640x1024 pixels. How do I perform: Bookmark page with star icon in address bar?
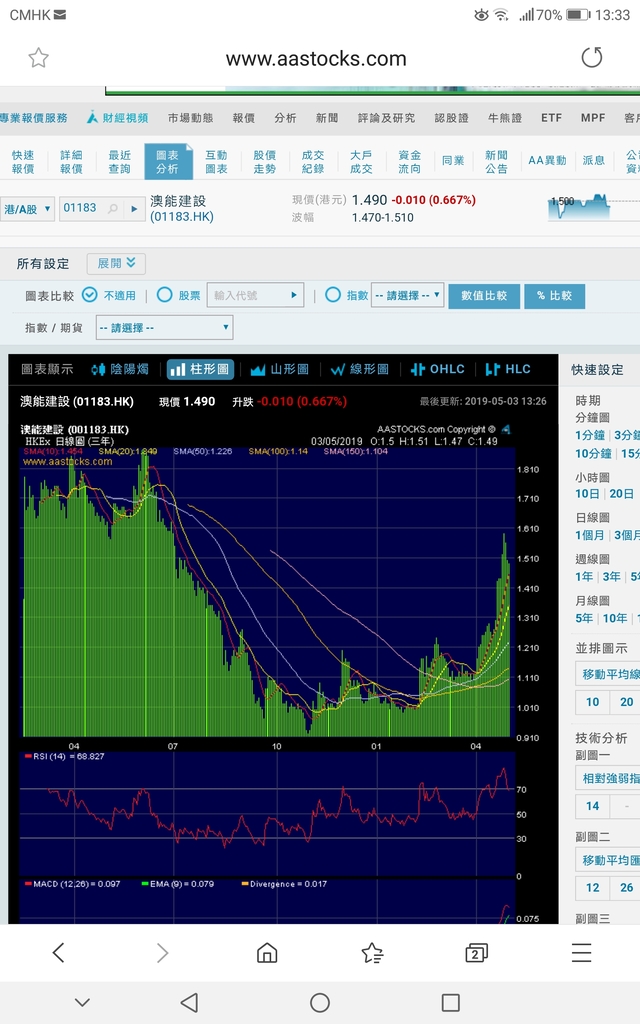pyautogui.click(x=39, y=58)
